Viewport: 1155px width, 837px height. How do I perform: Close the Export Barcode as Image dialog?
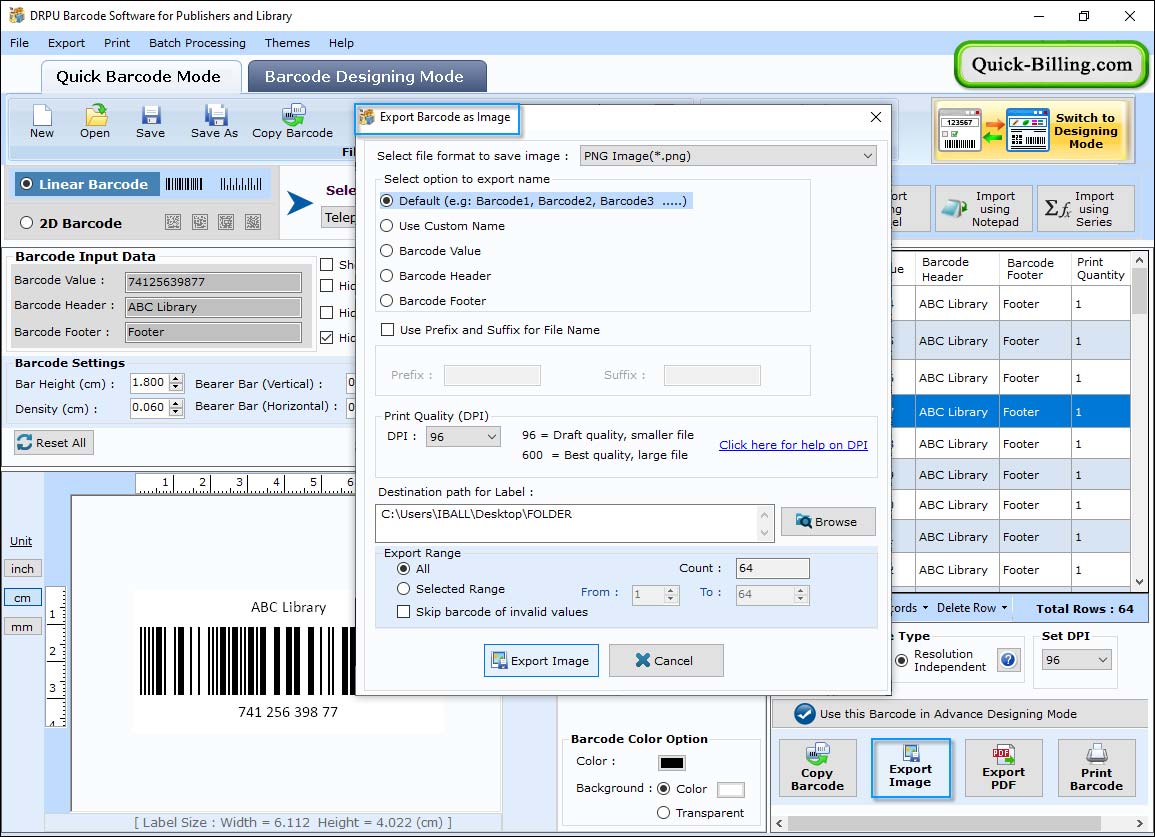tap(875, 117)
